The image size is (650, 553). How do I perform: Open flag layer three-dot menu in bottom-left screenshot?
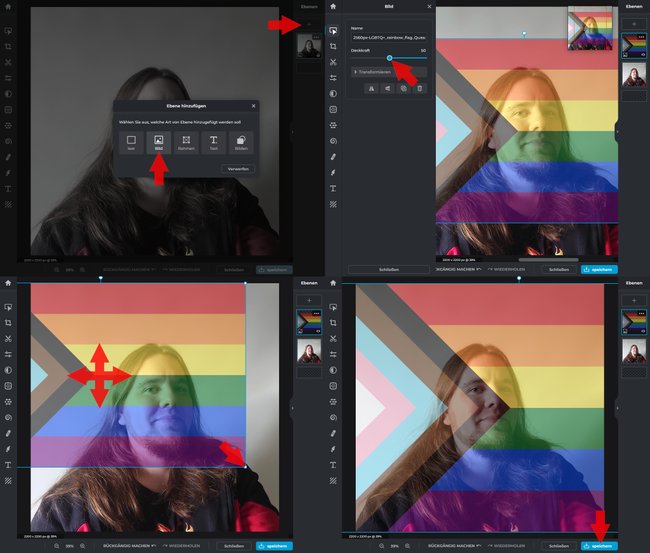click(x=317, y=313)
